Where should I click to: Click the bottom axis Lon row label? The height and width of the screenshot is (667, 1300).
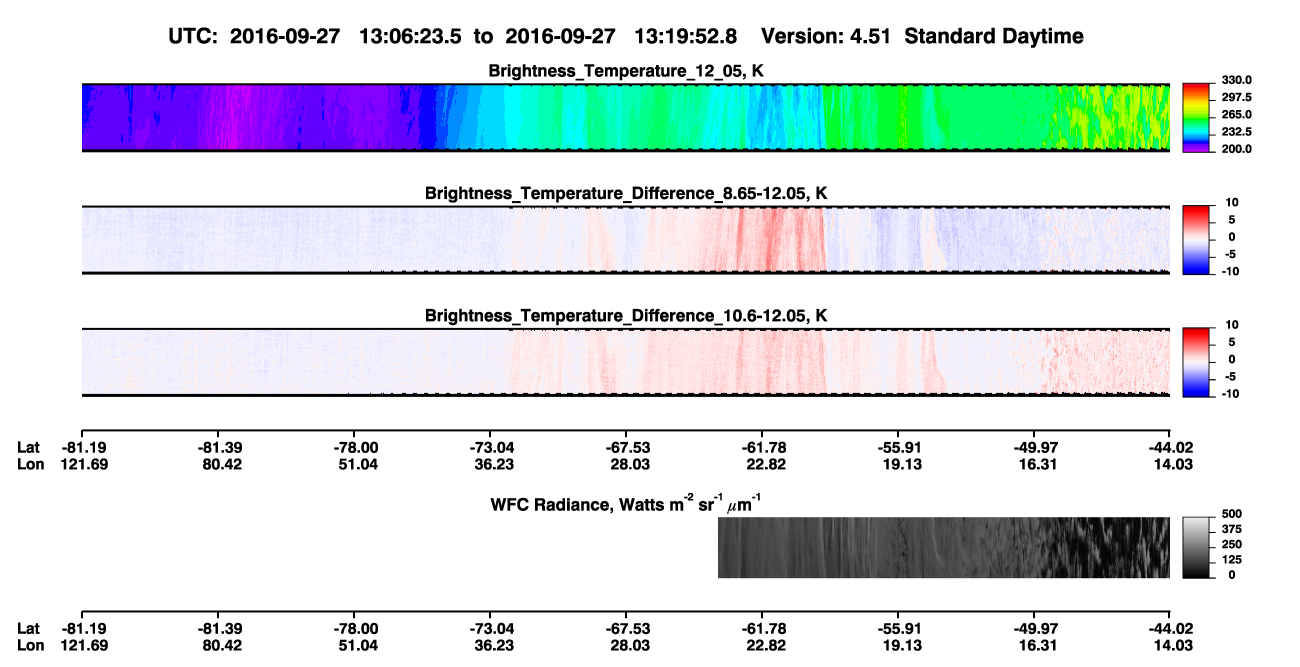pyautogui.click(x=30, y=644)
